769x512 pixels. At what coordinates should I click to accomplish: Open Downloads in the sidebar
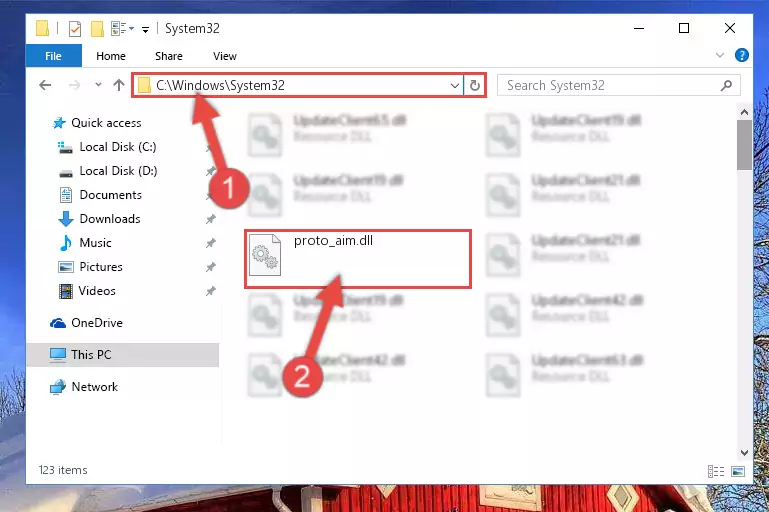point(110,219)
